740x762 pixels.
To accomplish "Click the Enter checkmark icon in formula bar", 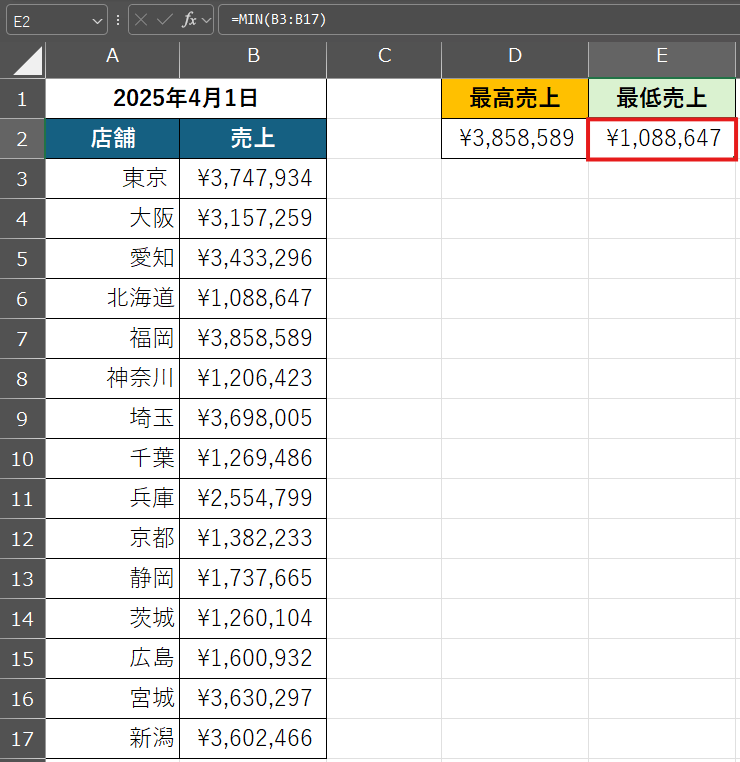I will point(165,20).
